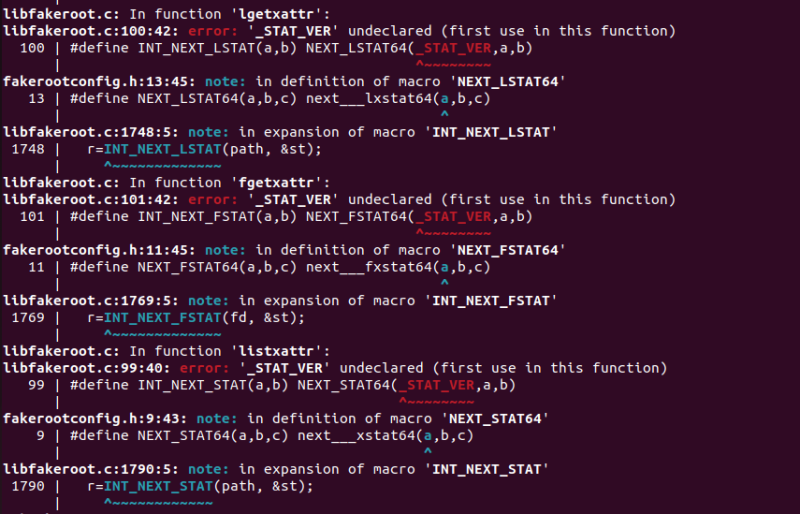
Task: Click cyan 'INT_NEXT_STAT' on line 1790
Action: [158, 486]
